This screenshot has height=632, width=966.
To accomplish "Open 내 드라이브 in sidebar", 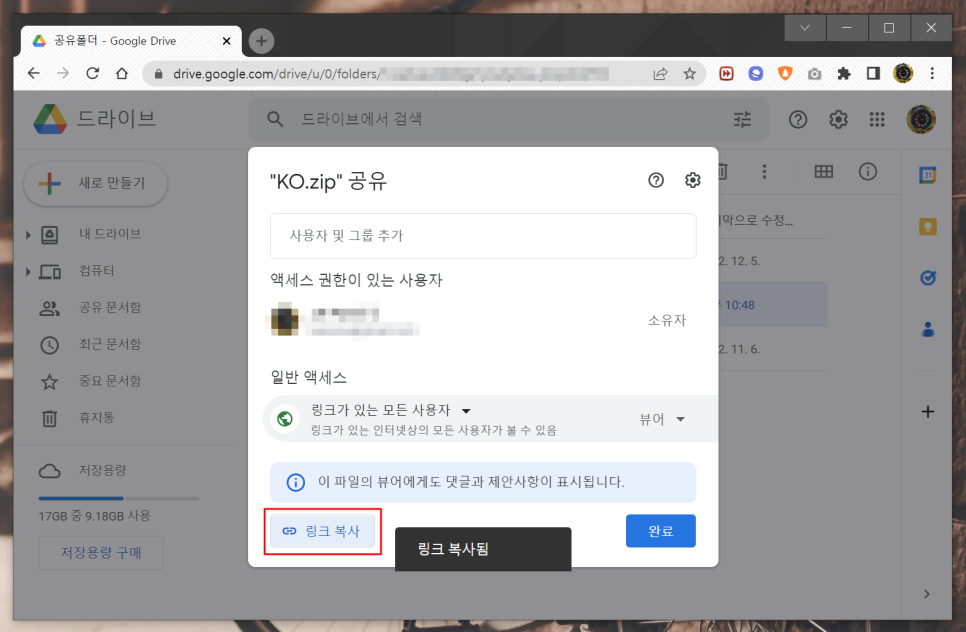I will click(x=110, y=234).
